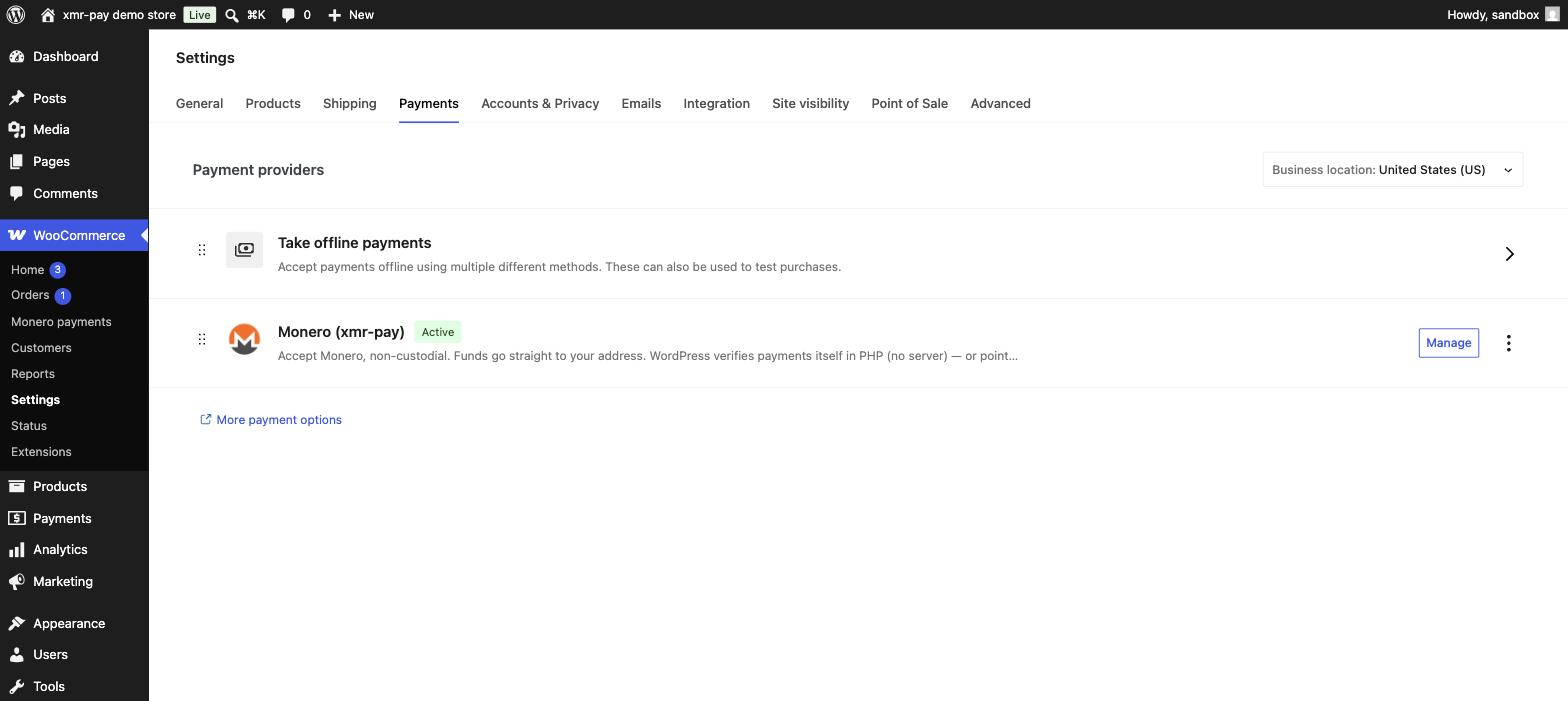Click the Home count badge 3
Image resolution: width=1568 pixels, height=701 pixels.
pyautogui.click(x=58, y=270)
